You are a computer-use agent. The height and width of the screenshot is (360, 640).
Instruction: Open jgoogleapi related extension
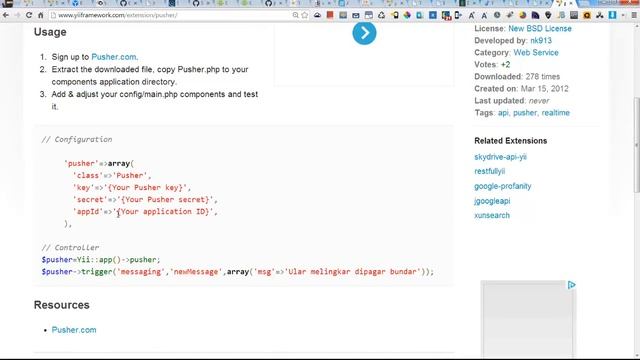[x=492, y=201]
